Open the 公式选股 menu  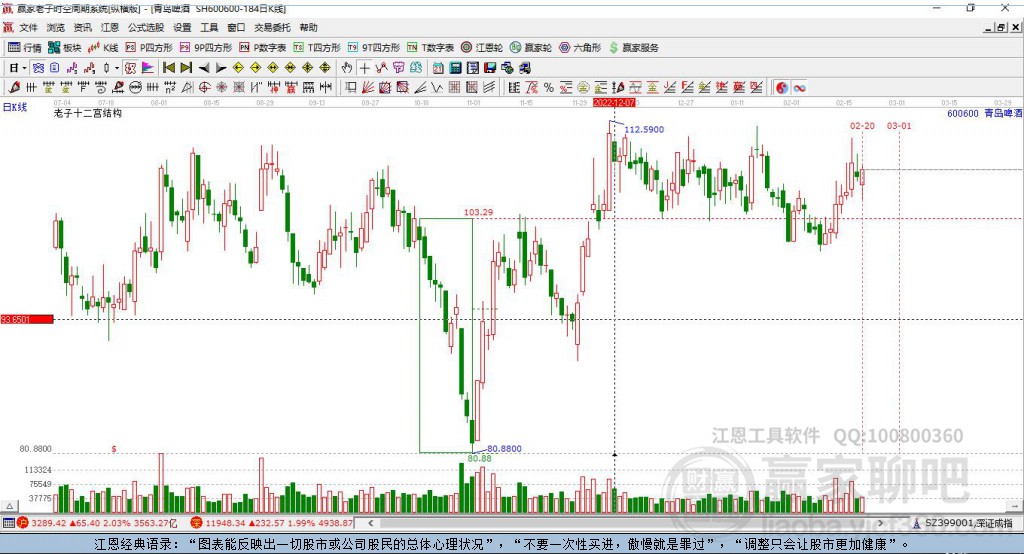tap(146, 27)
